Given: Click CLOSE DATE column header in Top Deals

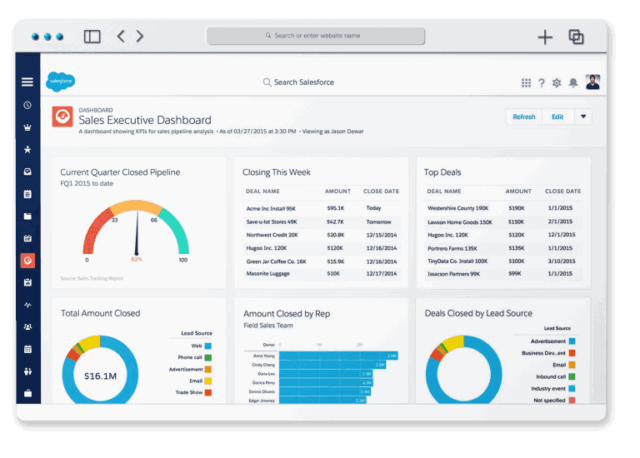Looking at the screenshot, I should tap(562, 191).
